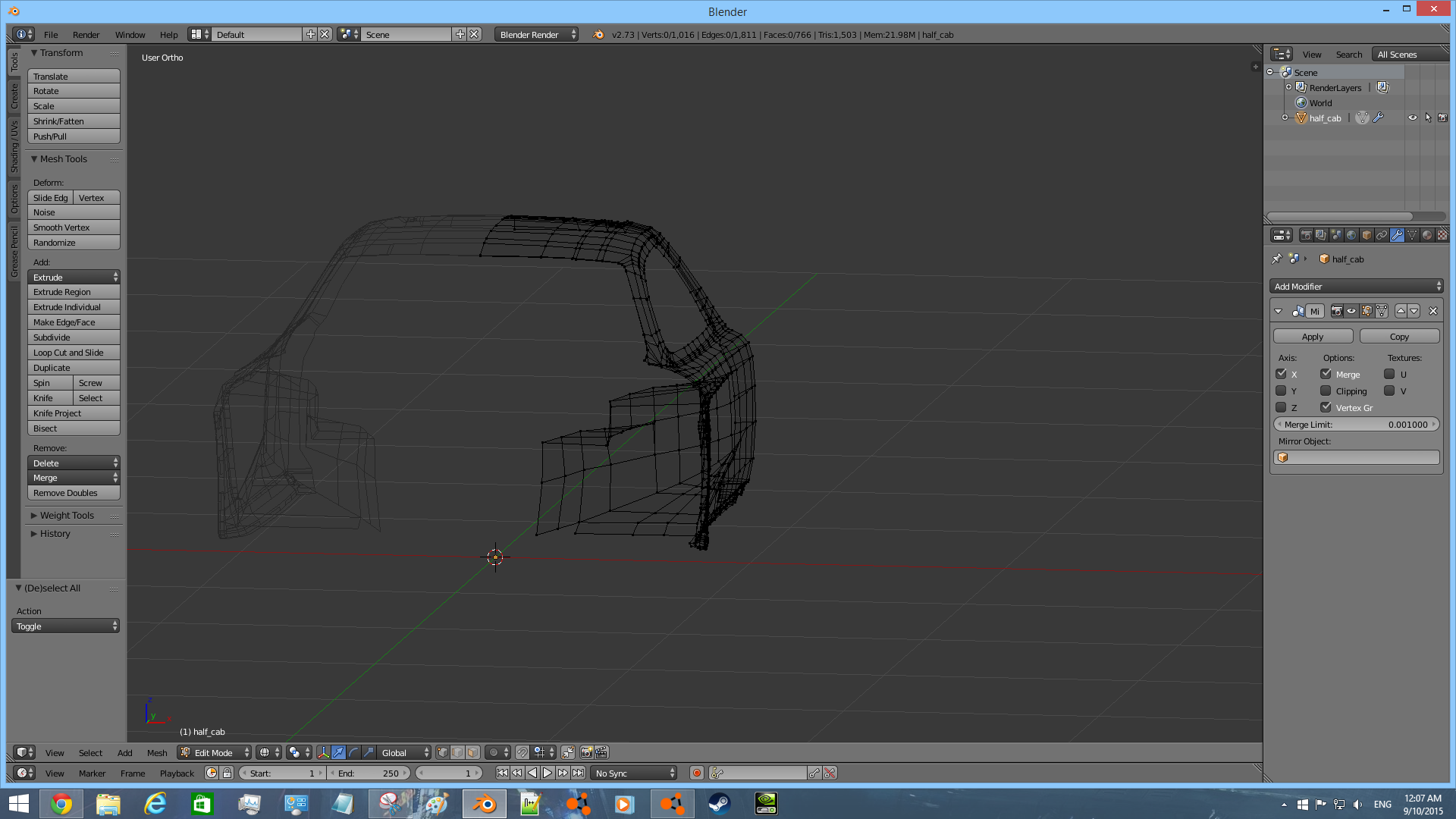Open the Toggle action dropdown
Viewport: 1456px width, 819px height.
coord(65,626)
